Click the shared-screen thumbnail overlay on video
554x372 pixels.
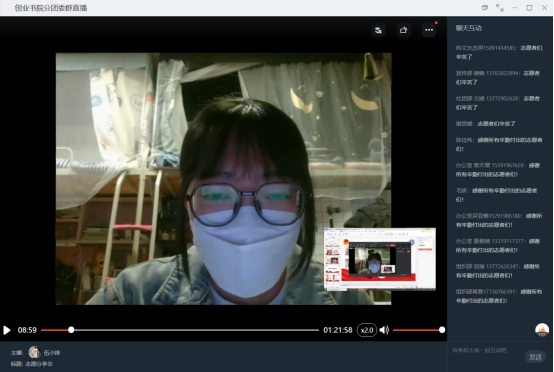(x=380, y=259)
